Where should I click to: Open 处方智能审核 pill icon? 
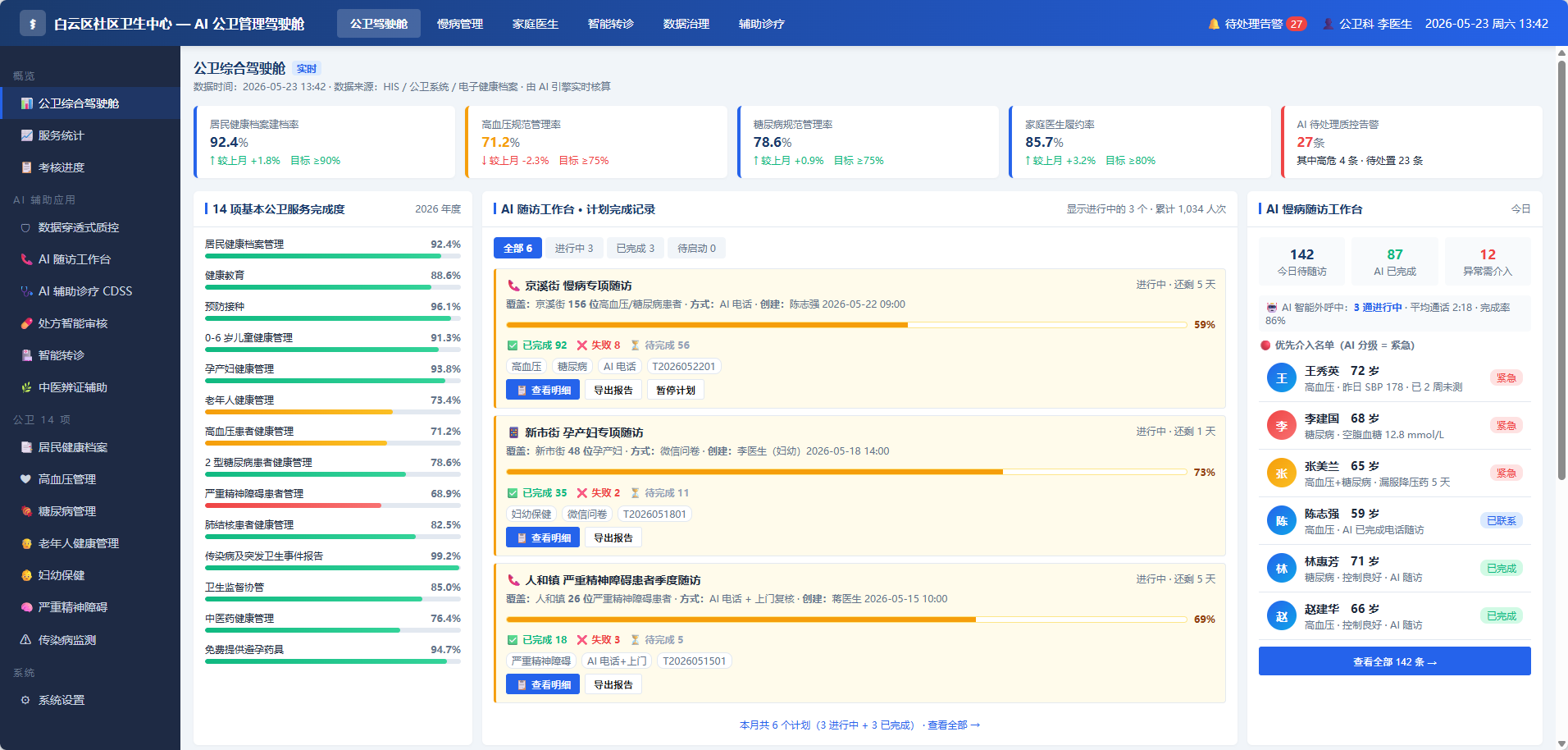26,323
